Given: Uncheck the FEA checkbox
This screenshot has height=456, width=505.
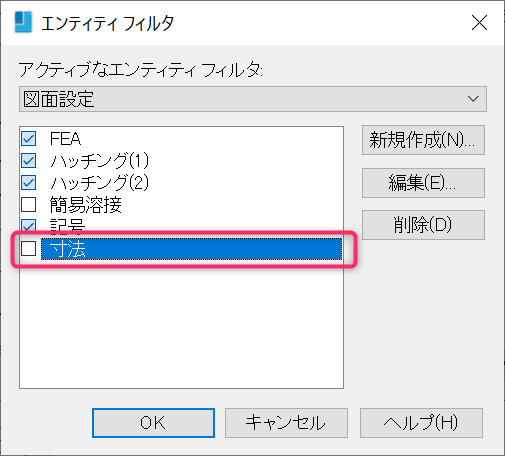Looking at the screenshot, I should click(x=29, y=139).
